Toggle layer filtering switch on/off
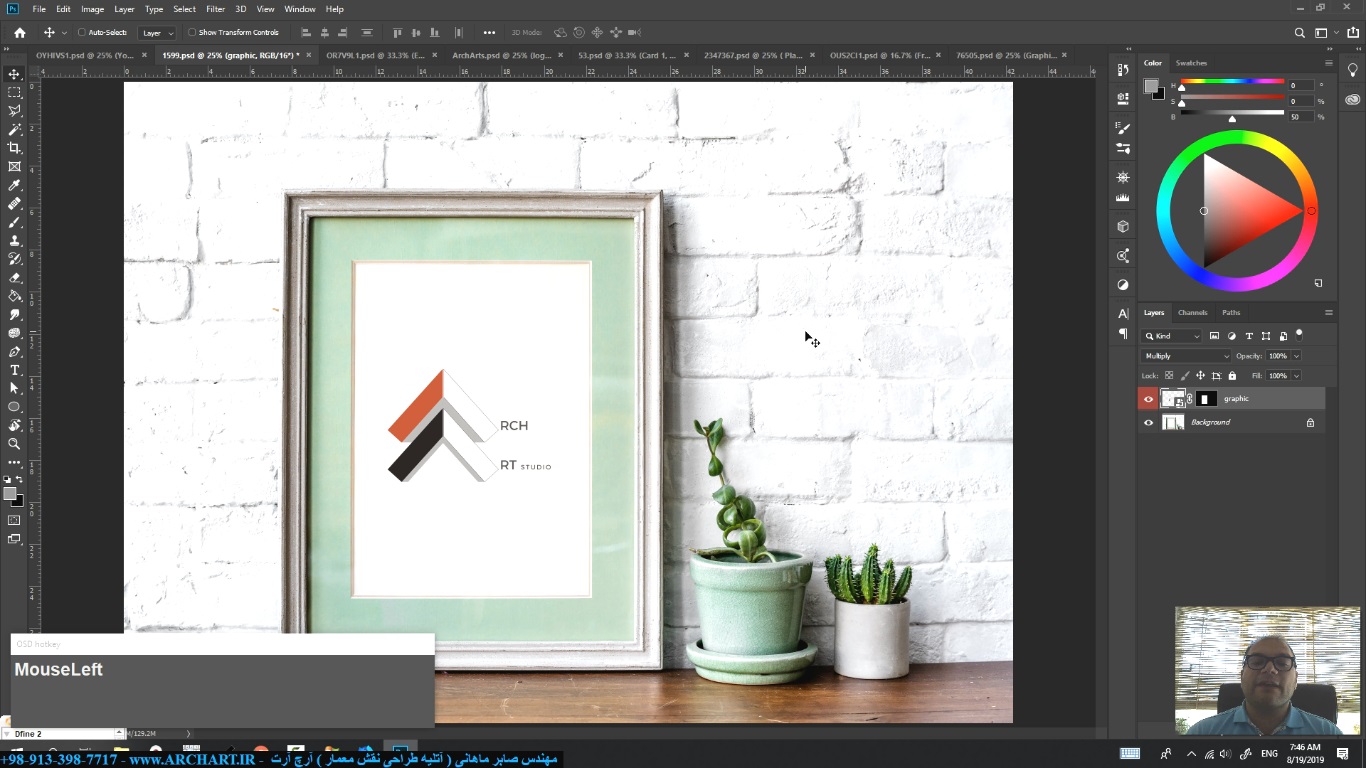The image size is (1366, 768). point(1299,335)
